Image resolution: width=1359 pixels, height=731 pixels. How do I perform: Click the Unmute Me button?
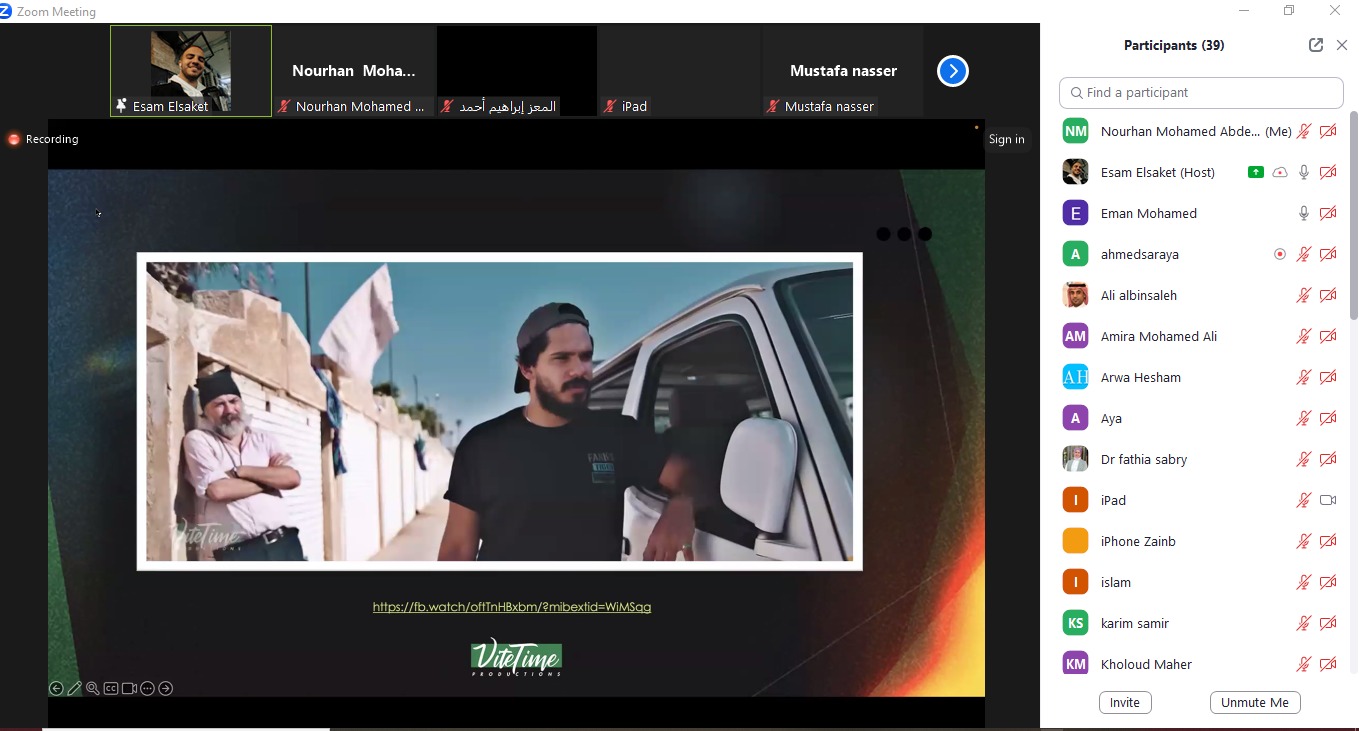[x=1255, y=702]
